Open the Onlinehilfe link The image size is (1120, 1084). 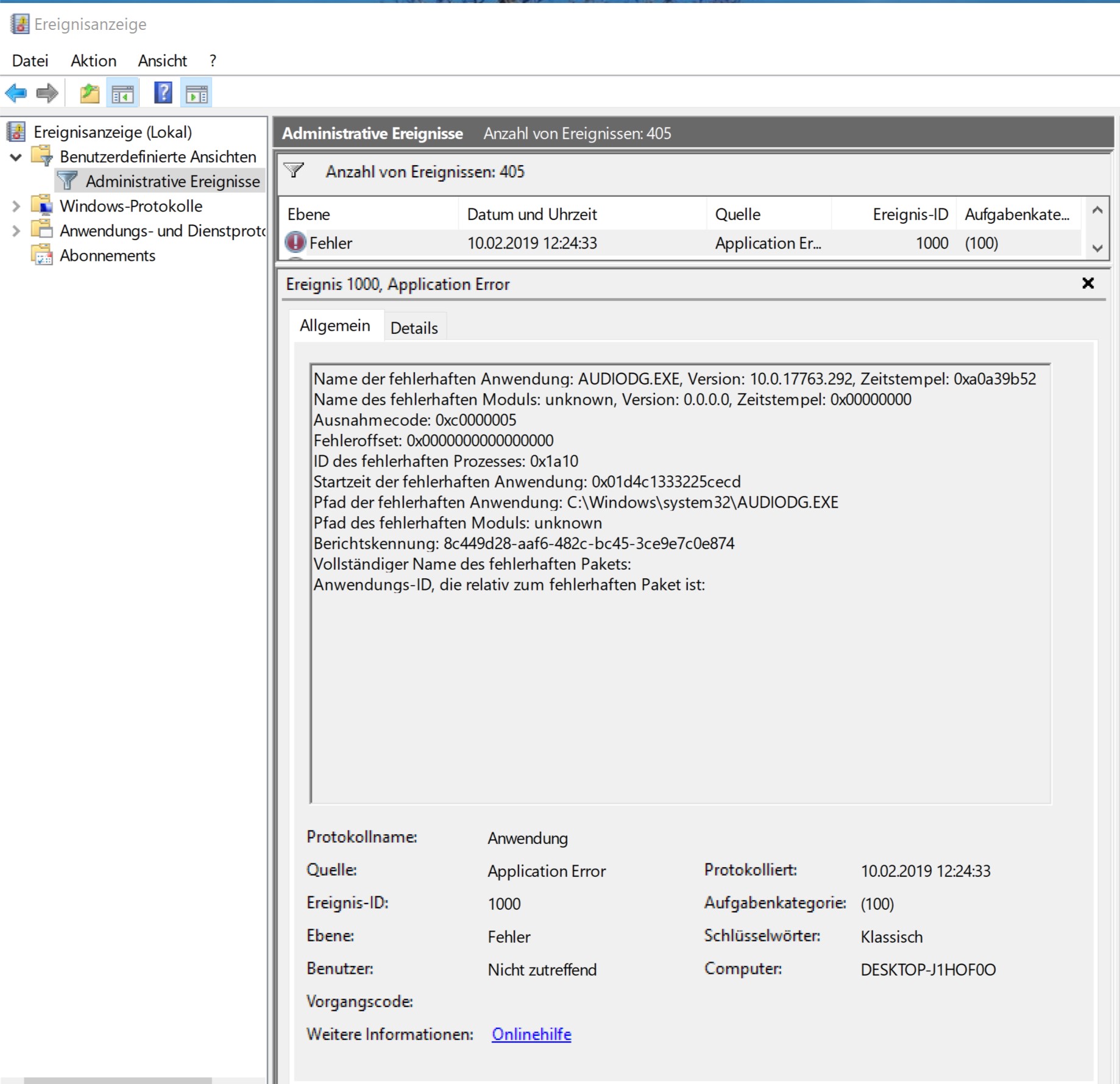tap(531, 1034)
